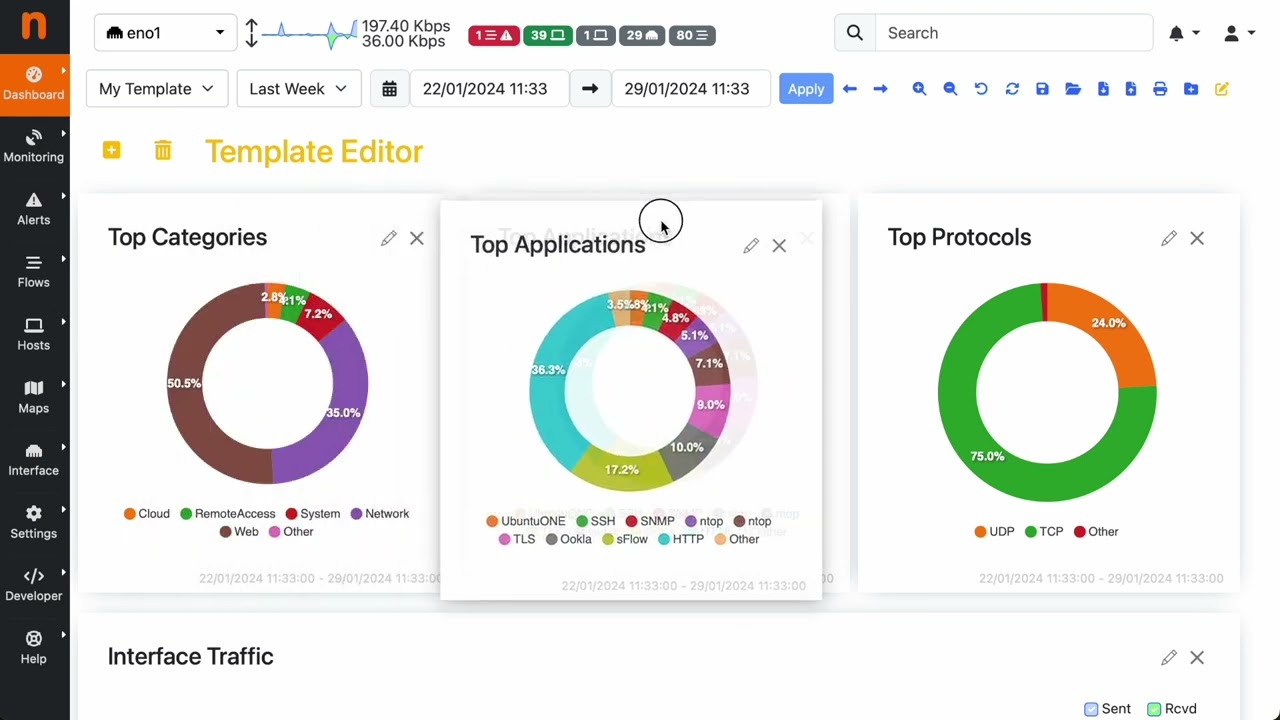Open the Developer sidebar section
Image resolution: width=1280 pixels, height=720 pixels.
pos(34,585)
